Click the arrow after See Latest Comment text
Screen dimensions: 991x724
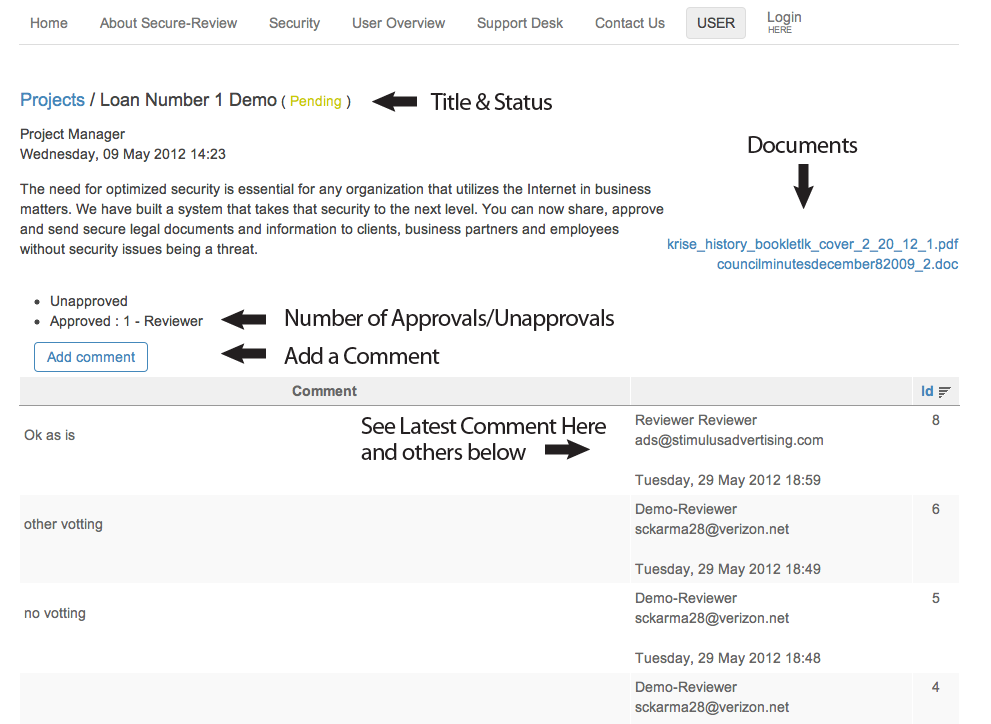[567, 451]
